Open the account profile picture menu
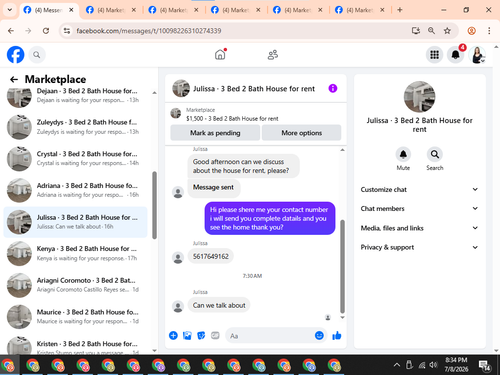 click(x=477, y=55)
